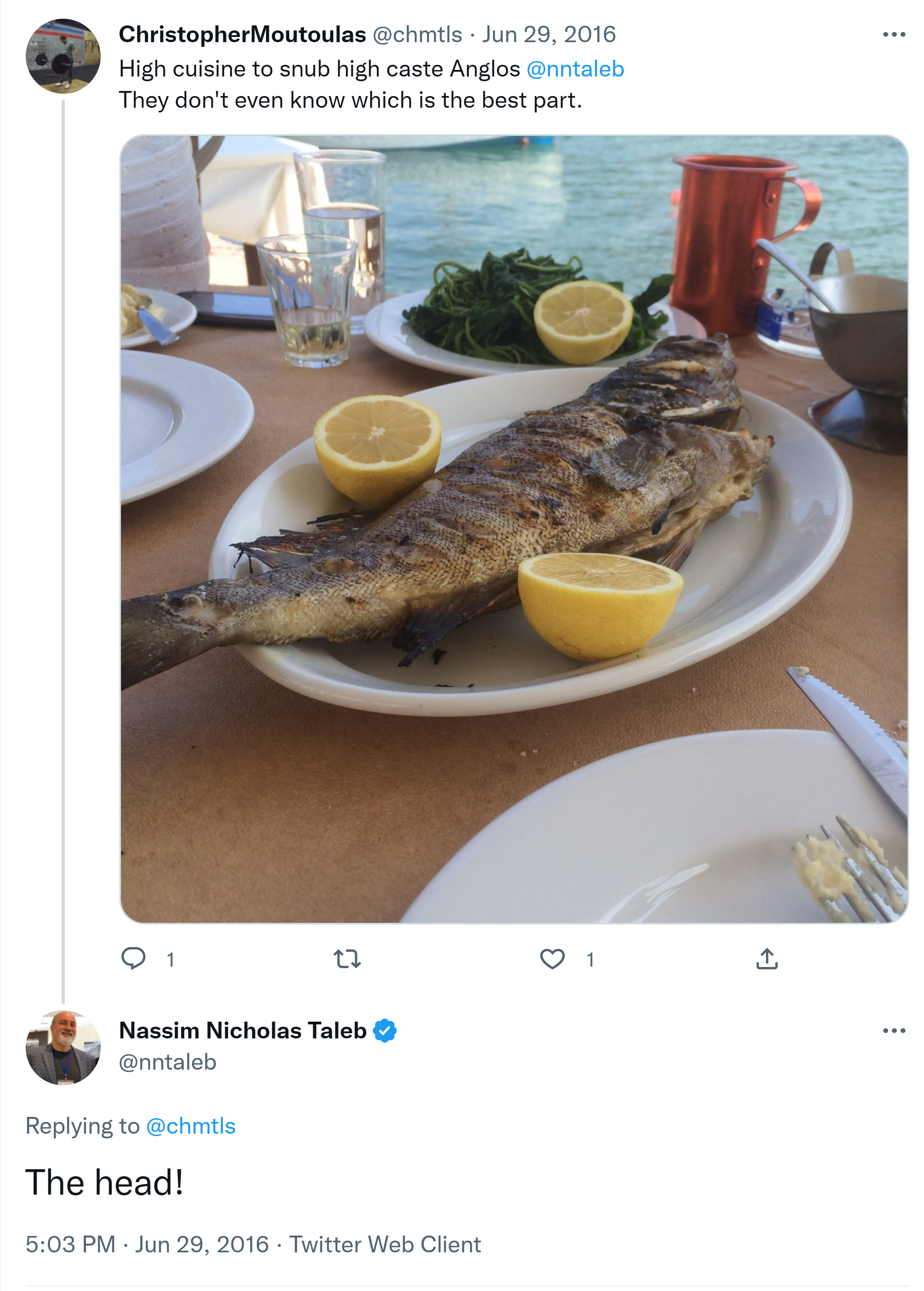Open the grilled fish photo

514,529
